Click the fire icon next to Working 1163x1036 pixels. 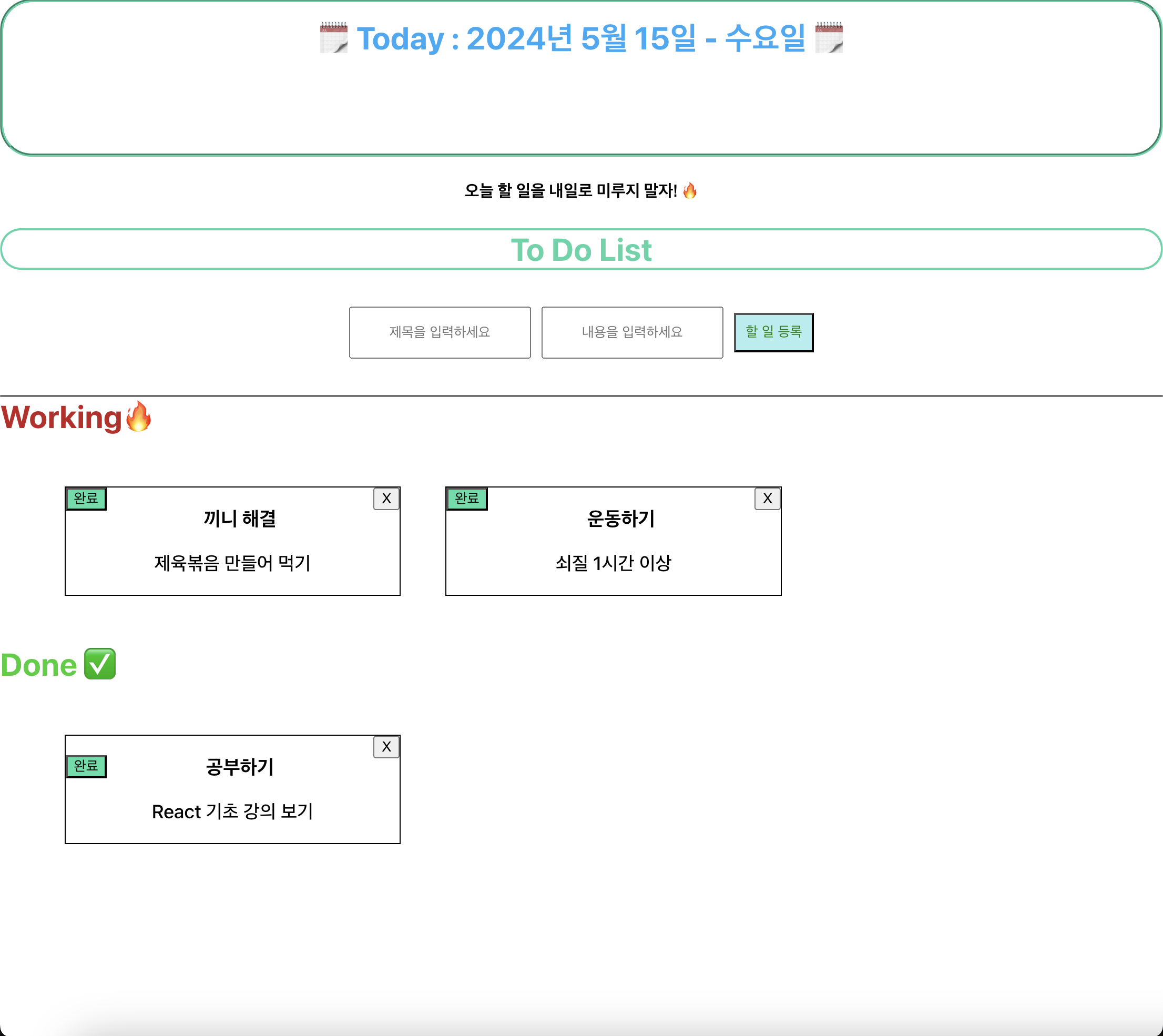(138, 417)
